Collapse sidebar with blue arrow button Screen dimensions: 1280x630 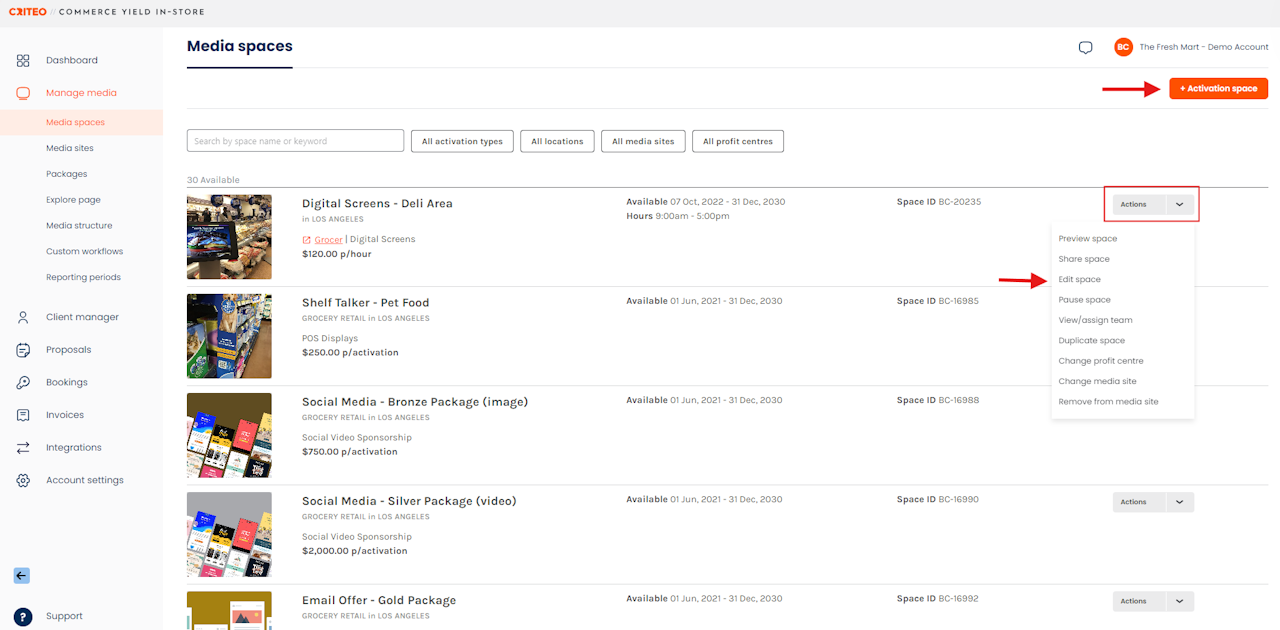pos(22,576)
